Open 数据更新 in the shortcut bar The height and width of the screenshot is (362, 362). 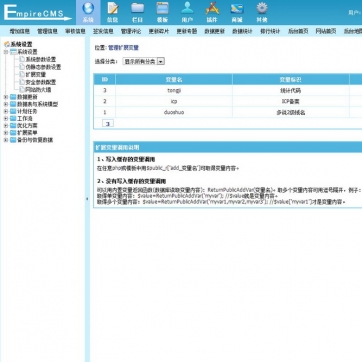click(215, 31)
